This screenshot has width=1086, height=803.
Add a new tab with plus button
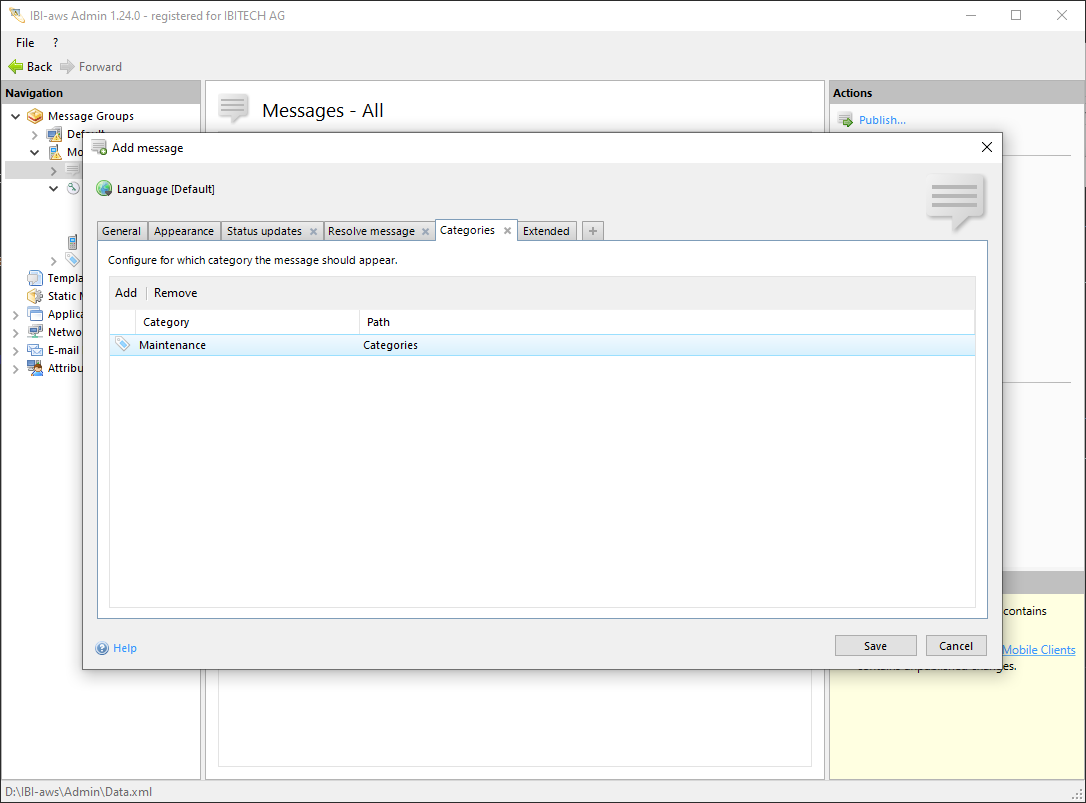[592, 231]
